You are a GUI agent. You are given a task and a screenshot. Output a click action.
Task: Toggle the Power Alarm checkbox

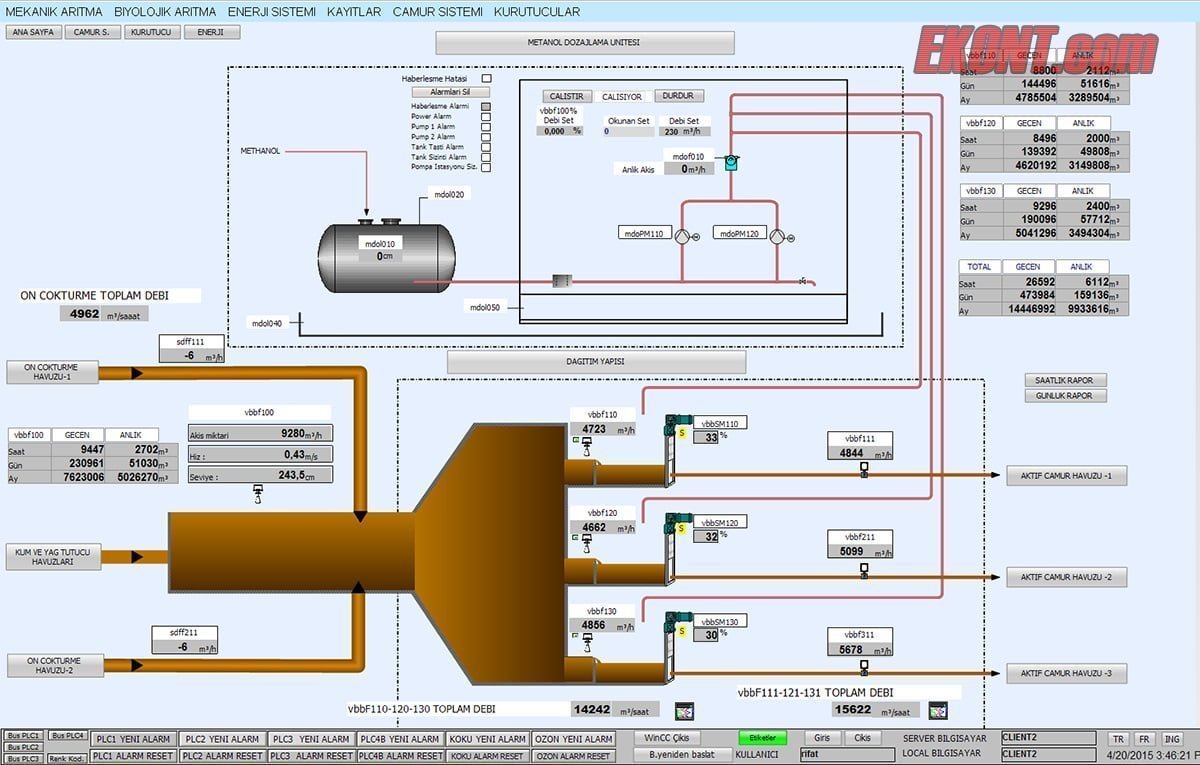coord(486,116)
